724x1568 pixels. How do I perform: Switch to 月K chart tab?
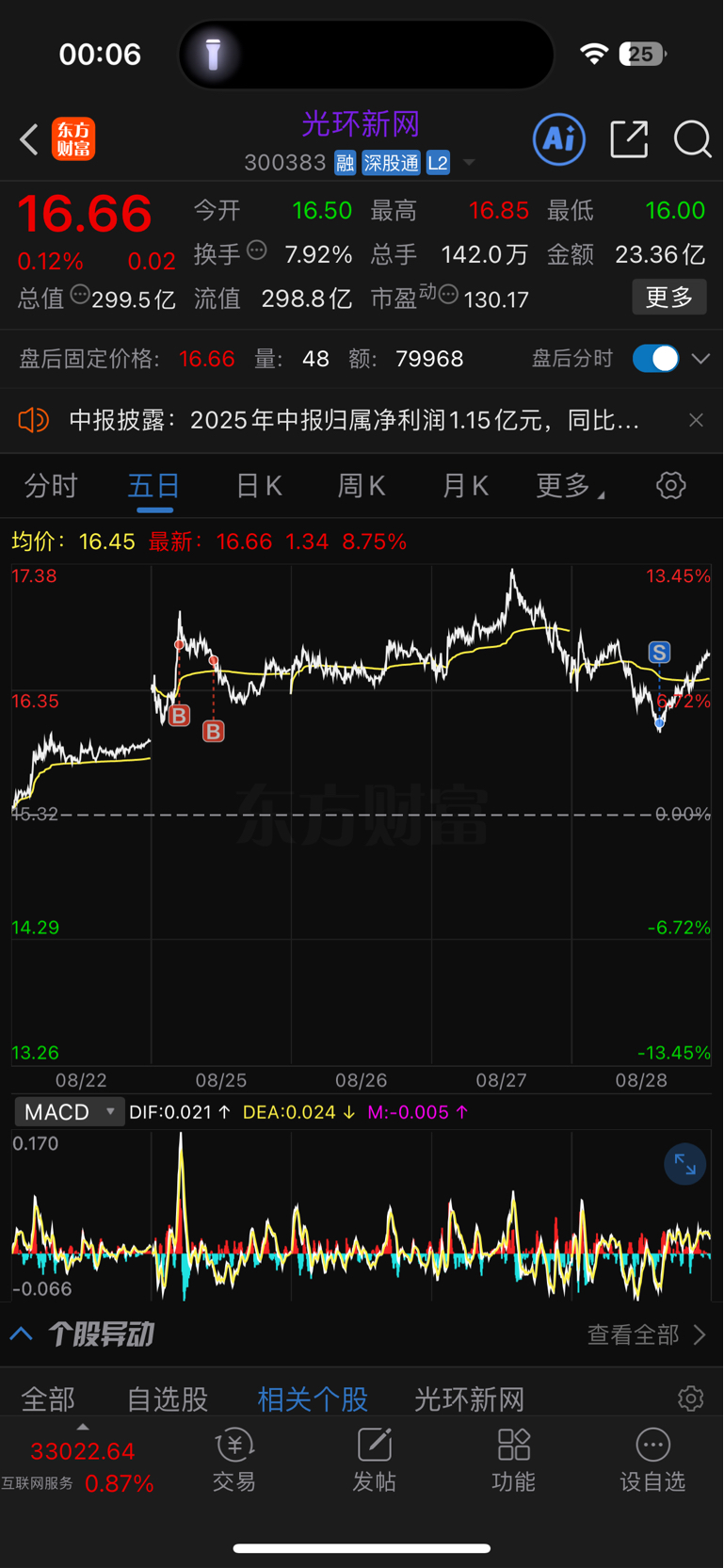(465, 486)
